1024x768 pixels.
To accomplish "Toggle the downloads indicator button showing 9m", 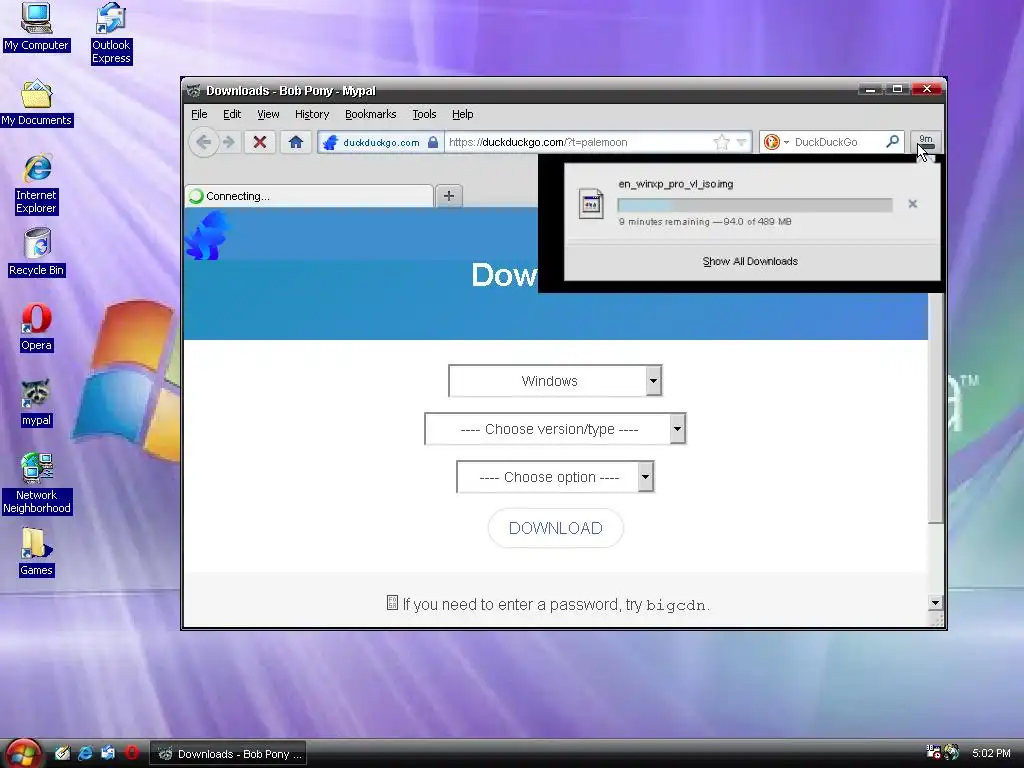I will (x=925, y=142).
